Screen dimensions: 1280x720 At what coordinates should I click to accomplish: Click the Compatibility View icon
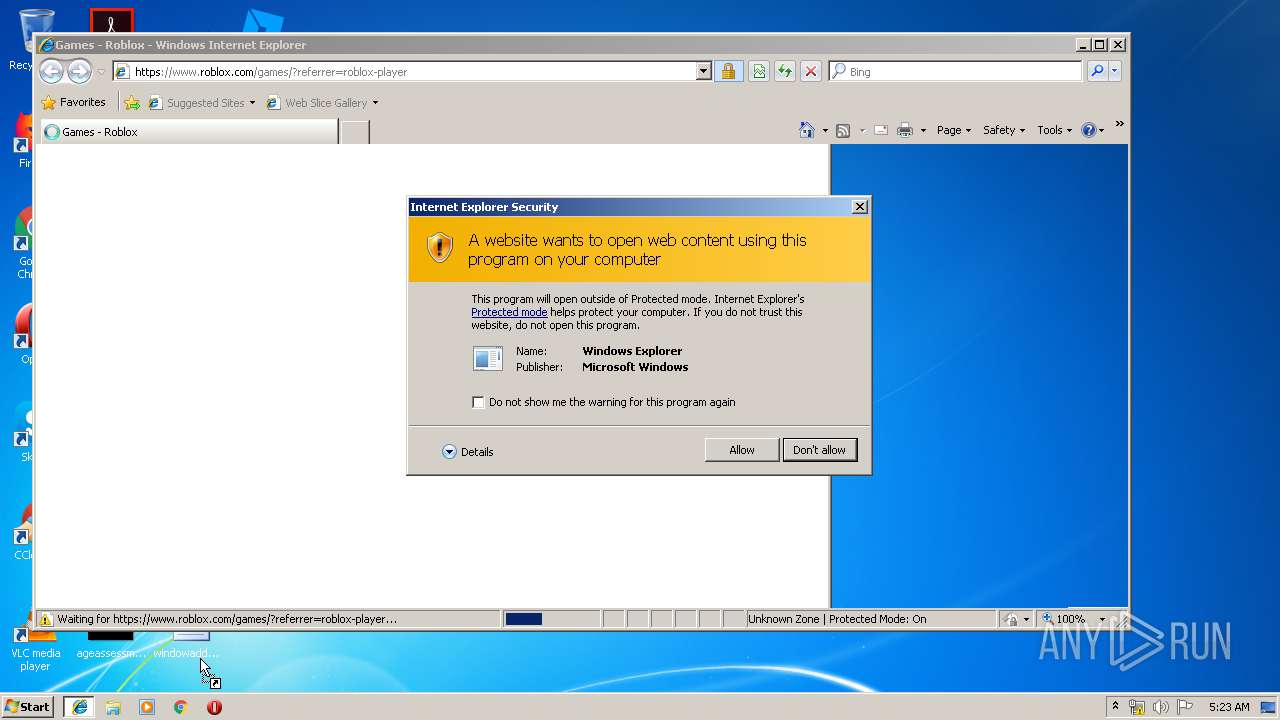pyautogui.click(x=759, y=71)
